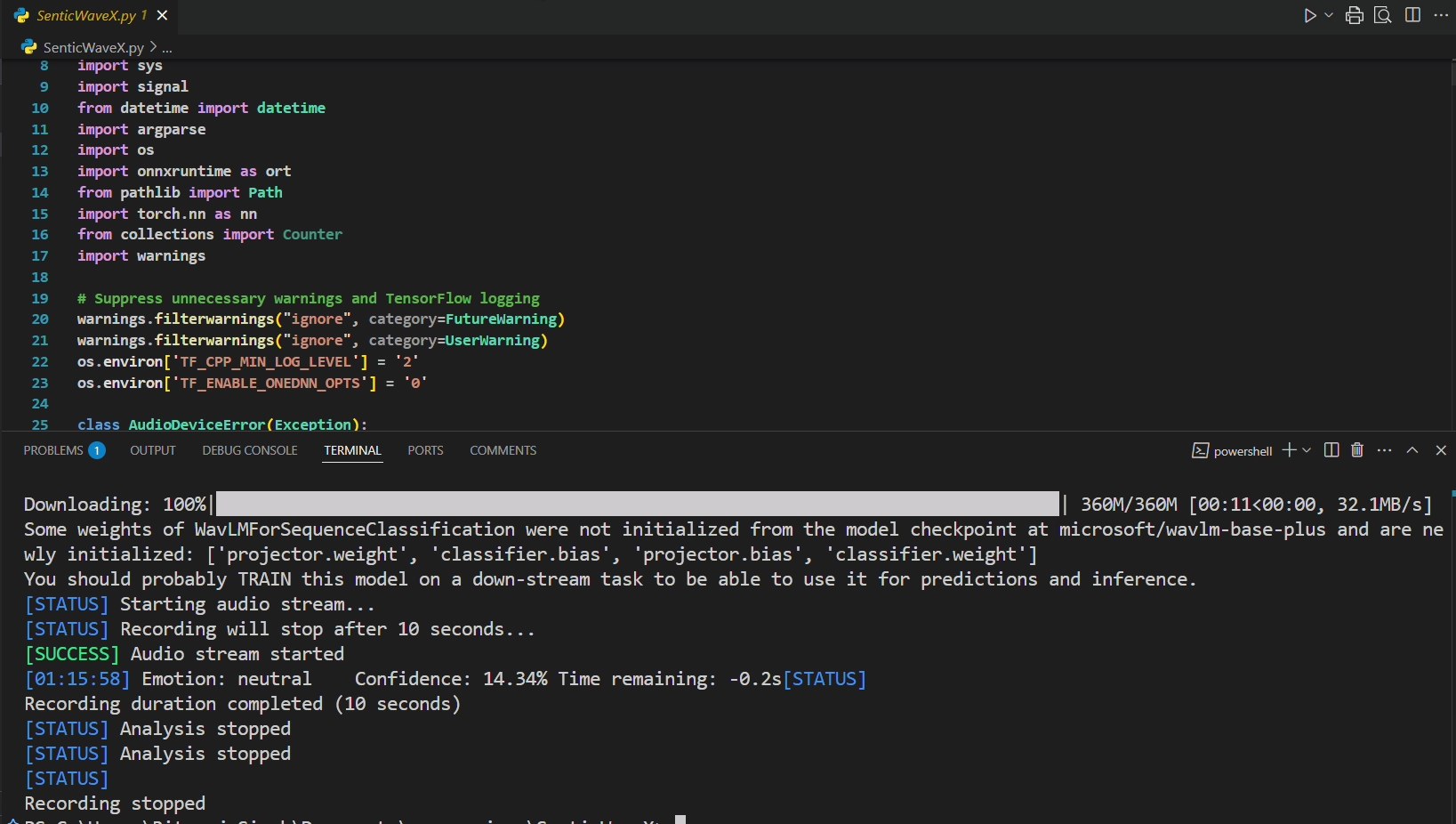Screen dimensions: 1456x824
Task: Click the "[01:15:58]" timestamp in terminal
Action: [x=77, y=679]
